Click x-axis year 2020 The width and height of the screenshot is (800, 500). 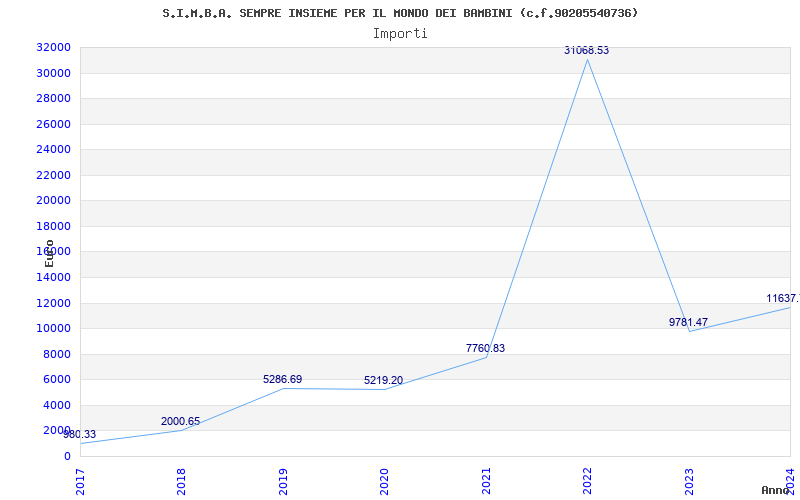click(x=384, y=482)
